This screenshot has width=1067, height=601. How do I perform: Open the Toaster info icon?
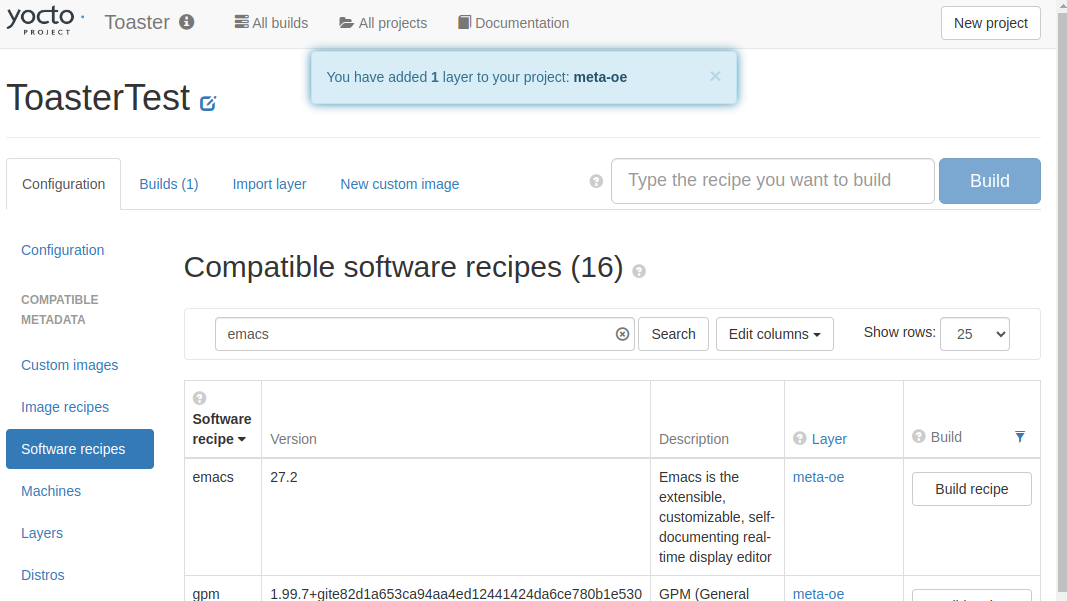tap(186, 22)
